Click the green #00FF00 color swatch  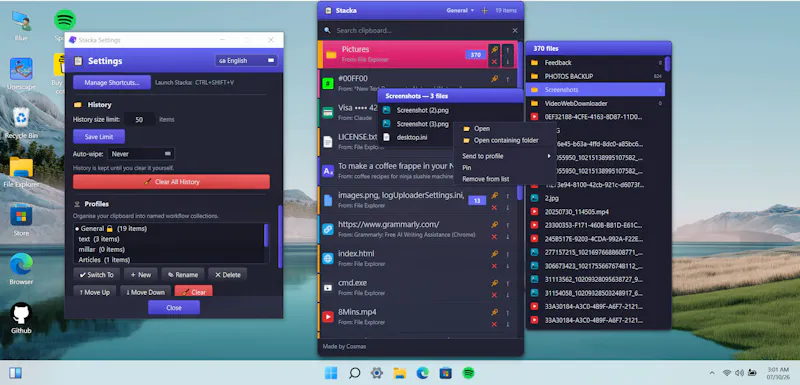point(328,84)
